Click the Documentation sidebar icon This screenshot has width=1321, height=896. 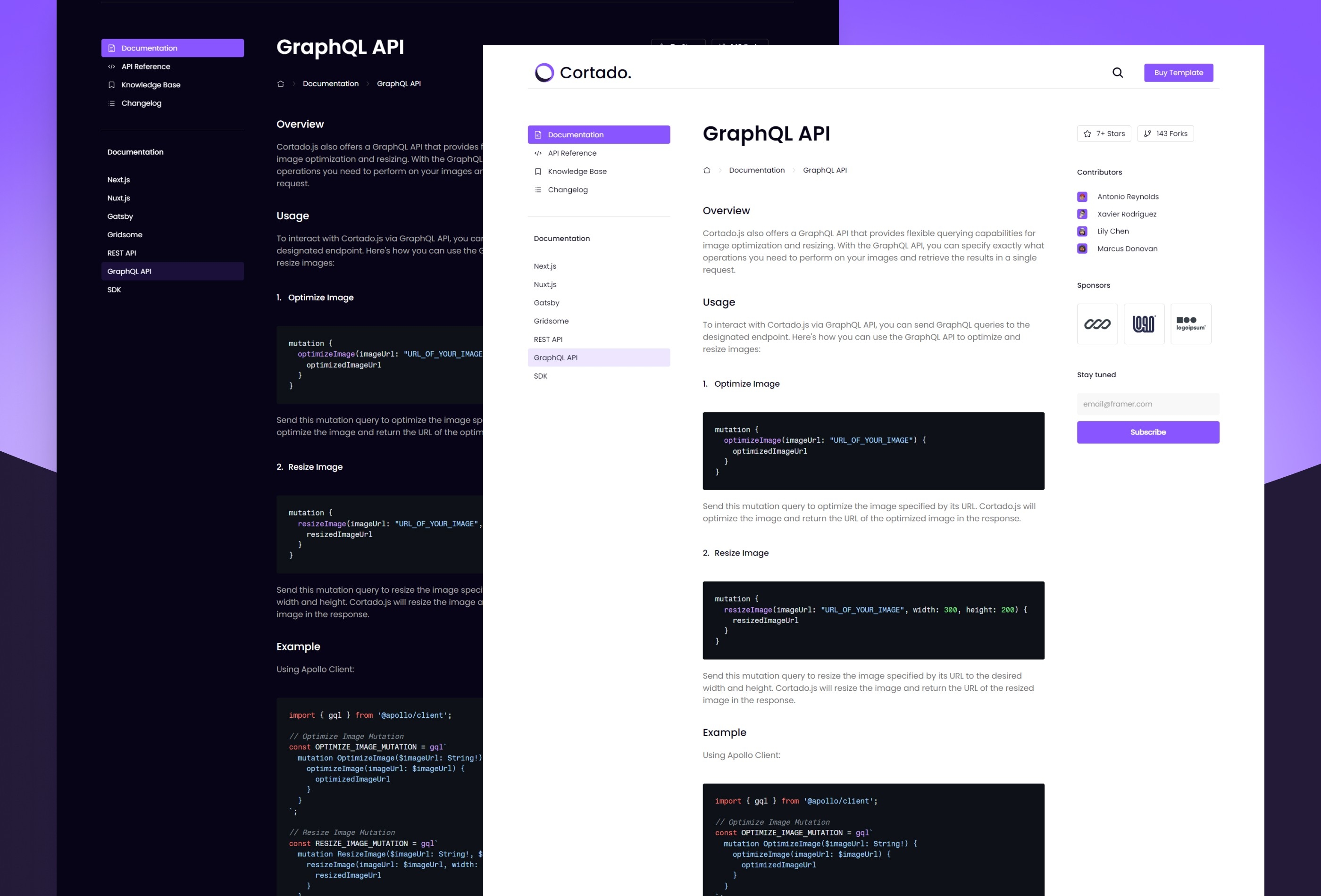point(538,134)
